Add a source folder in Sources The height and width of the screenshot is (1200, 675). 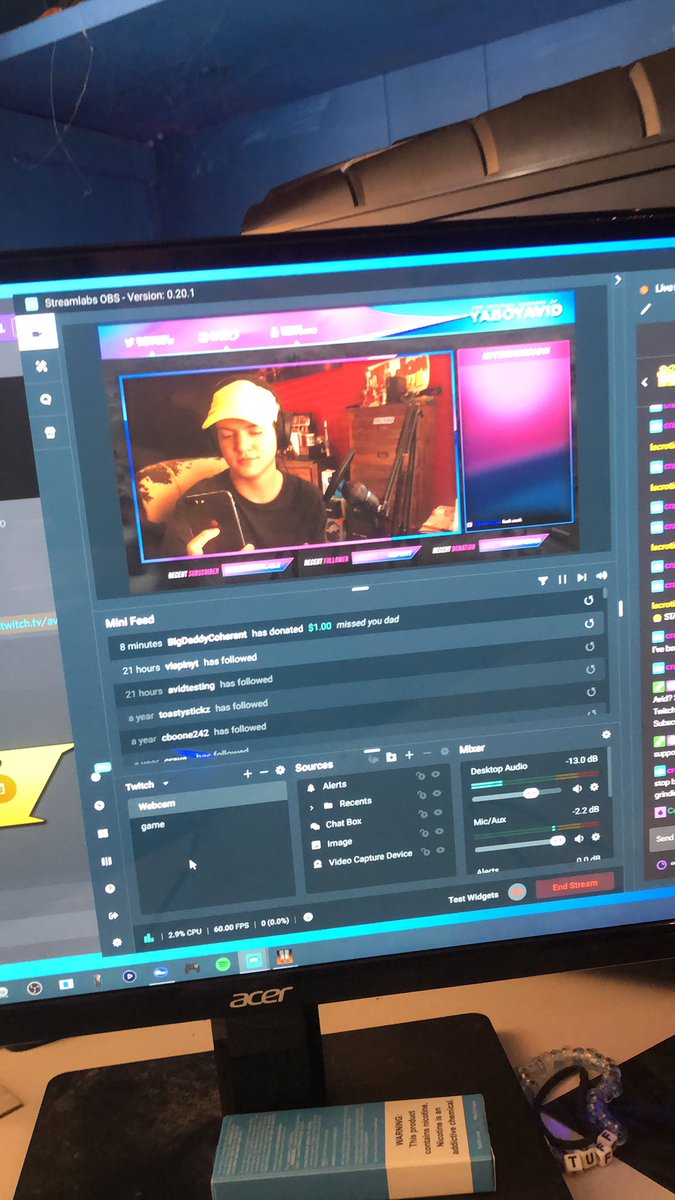(391, 757)
